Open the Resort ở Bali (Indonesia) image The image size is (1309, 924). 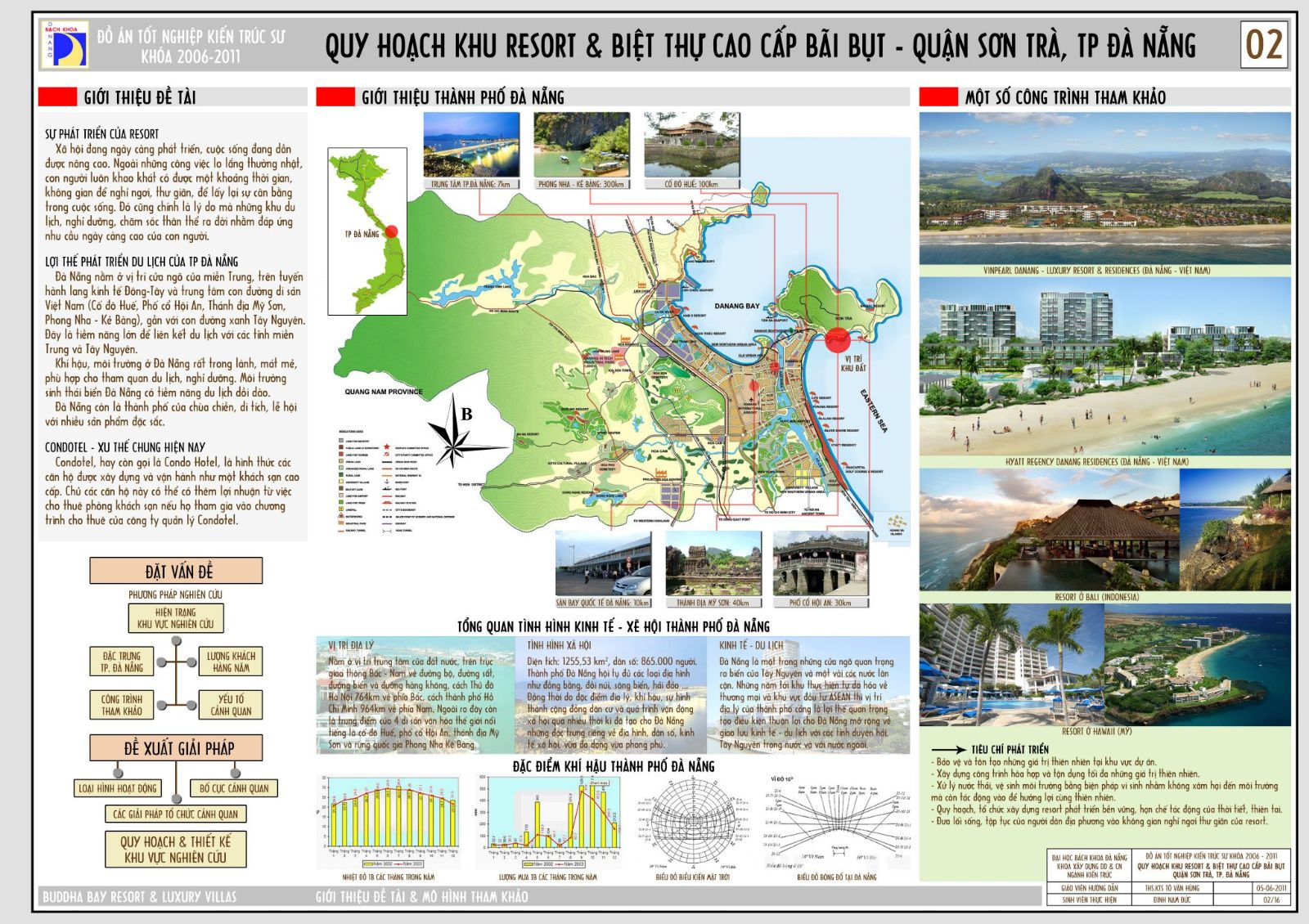point(1104,529)
